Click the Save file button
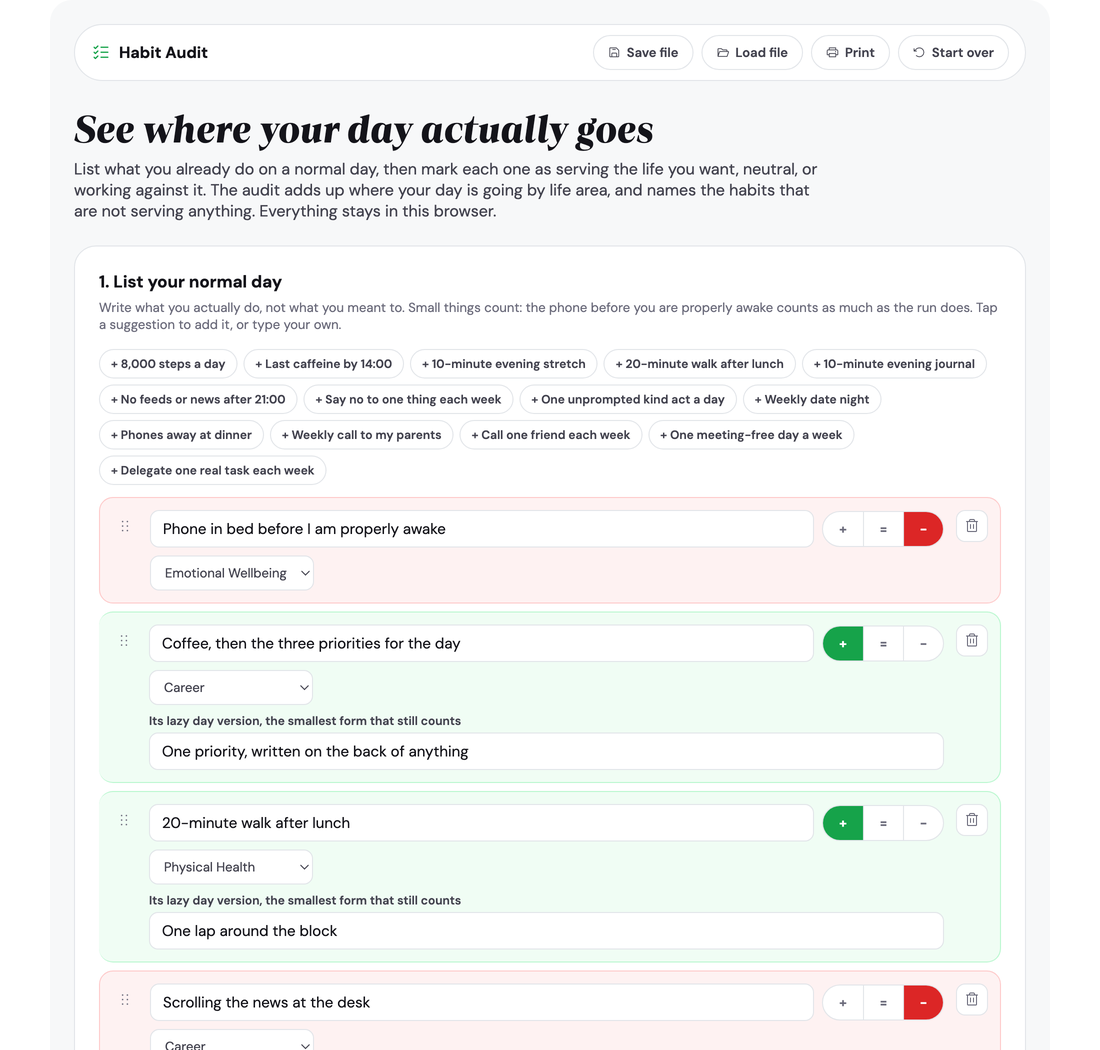1100x1050 pixels. [643, 53]
